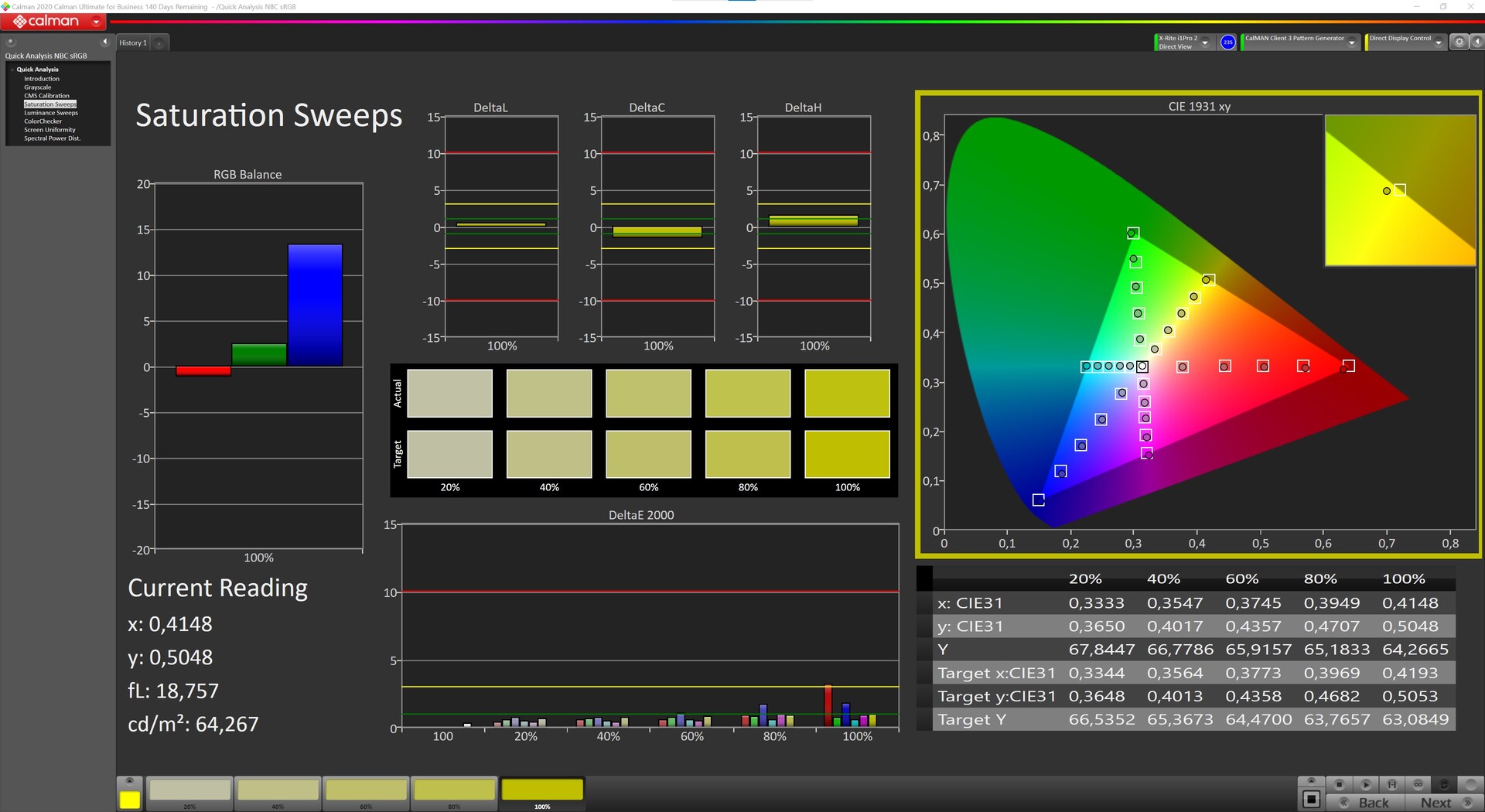Click the 100% column header in data table
This screenshot has width=1485, height=812.
coord(1403,578)
